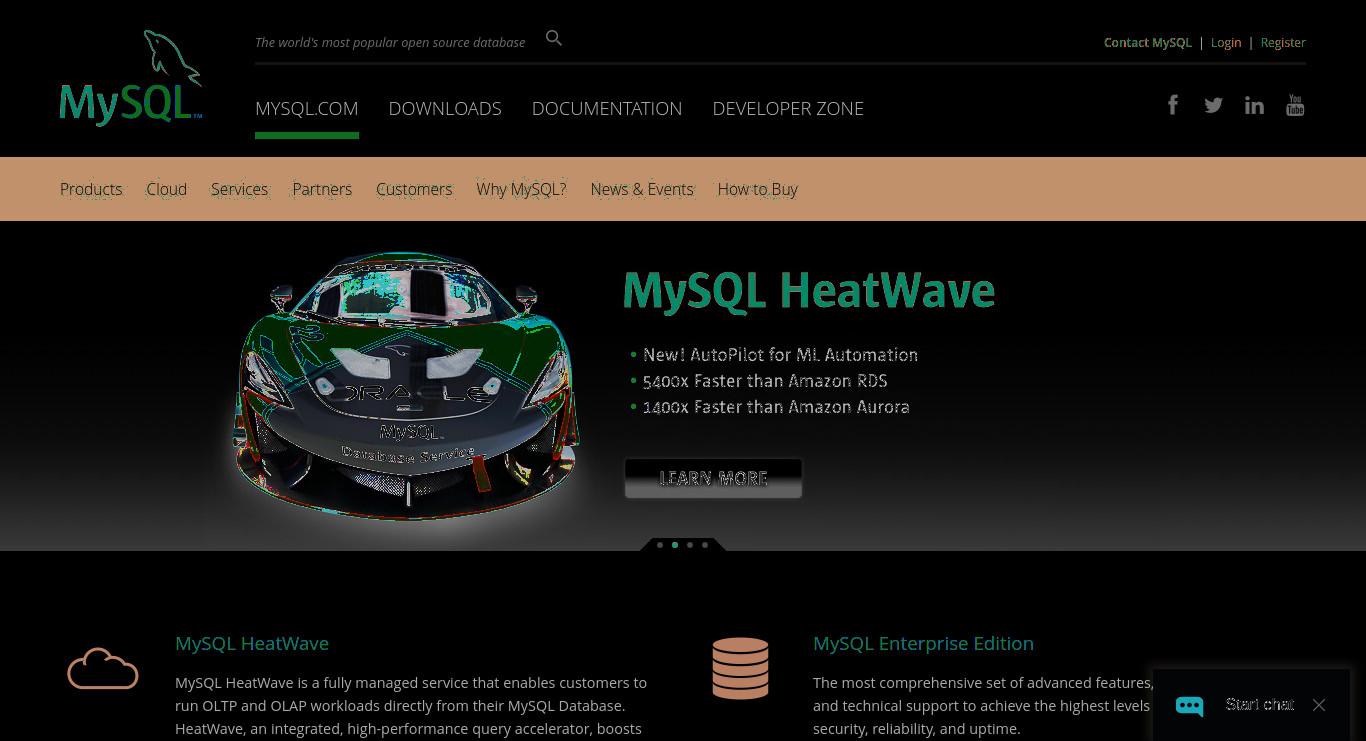The image size is (1366, 741).
Task: Open News & Events menu item
Action: [x=642, y=189]
